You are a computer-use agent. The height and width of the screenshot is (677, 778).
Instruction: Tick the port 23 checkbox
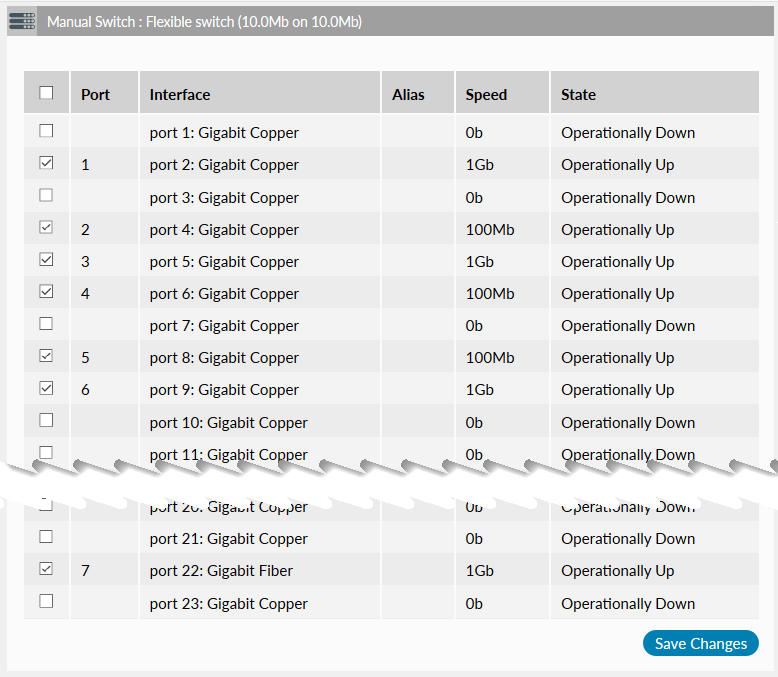point(46,602)
